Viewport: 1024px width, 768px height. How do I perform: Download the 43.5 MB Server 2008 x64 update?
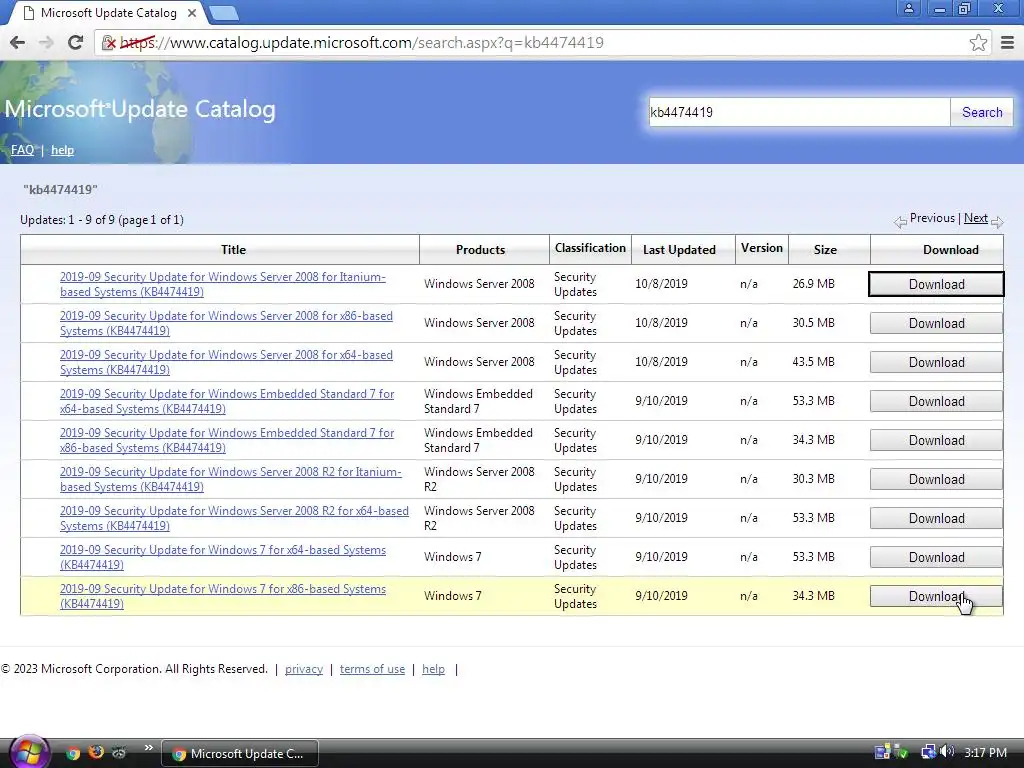(936, 362)
